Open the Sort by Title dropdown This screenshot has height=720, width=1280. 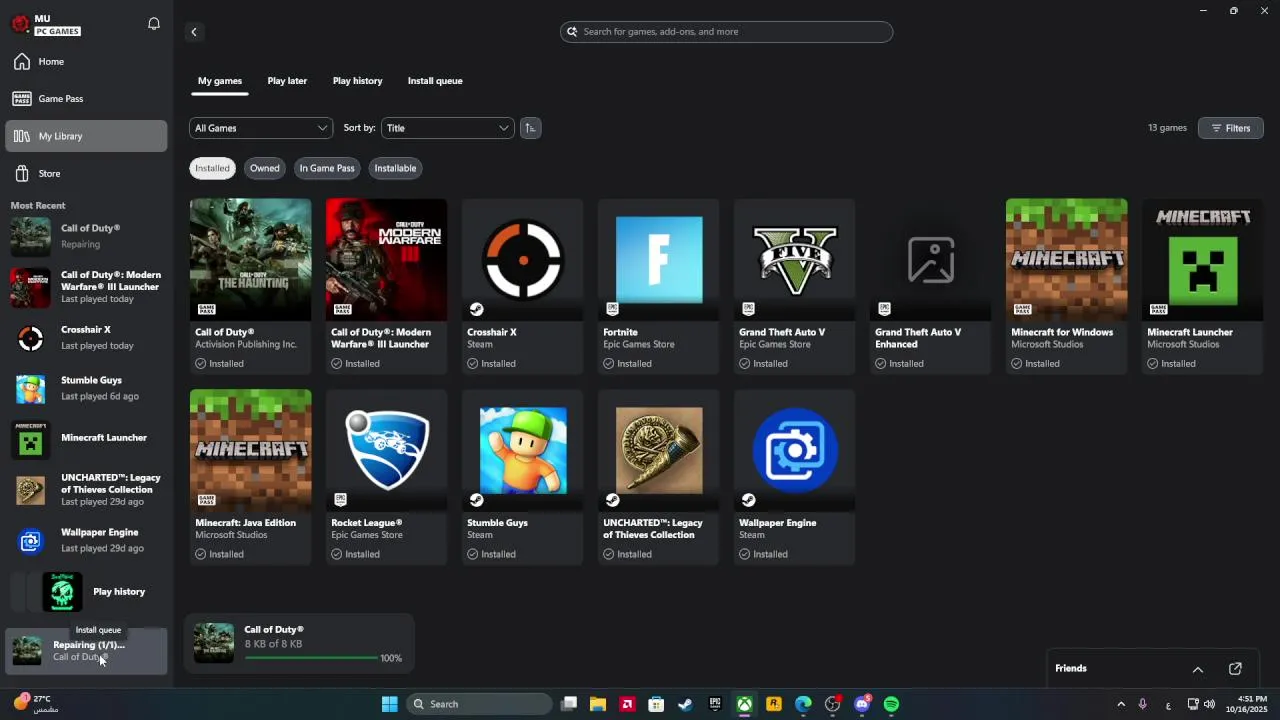(x=447, y=128)
